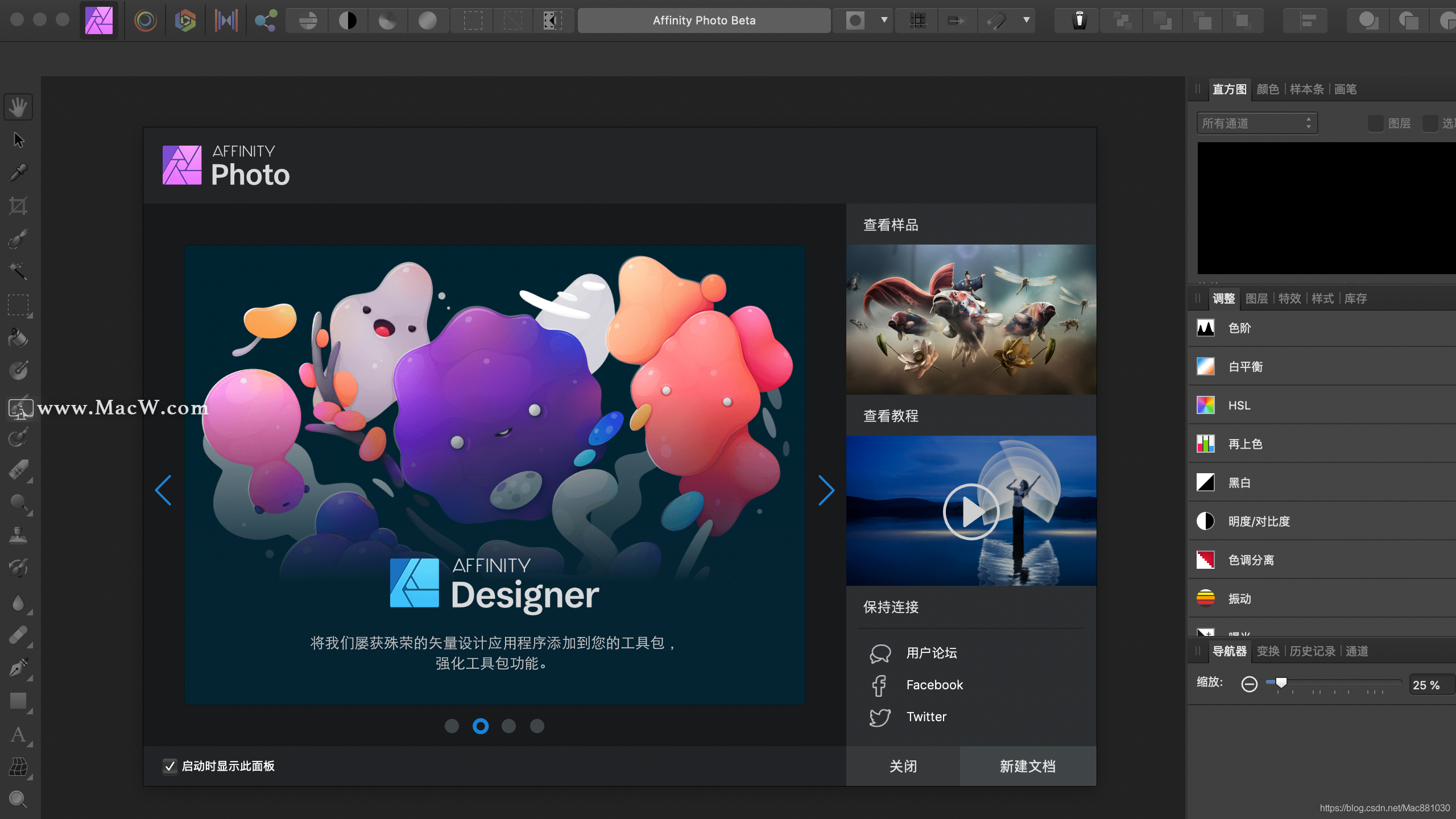1456x819 pixels.
Task: Pick the Color Picker eyedropper tool
Action: (x=18, y=173)
